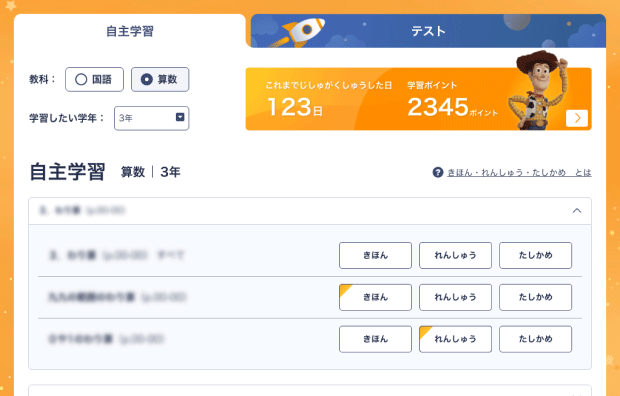
Task: Click たしかめ button in the third row
Action: click(x=535, y=339)
